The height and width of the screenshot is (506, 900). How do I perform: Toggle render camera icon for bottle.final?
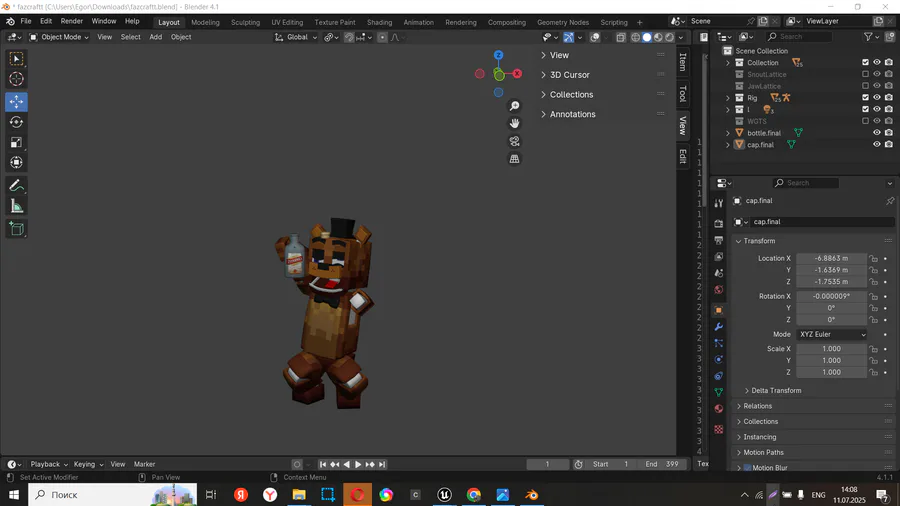pos(889,133)
